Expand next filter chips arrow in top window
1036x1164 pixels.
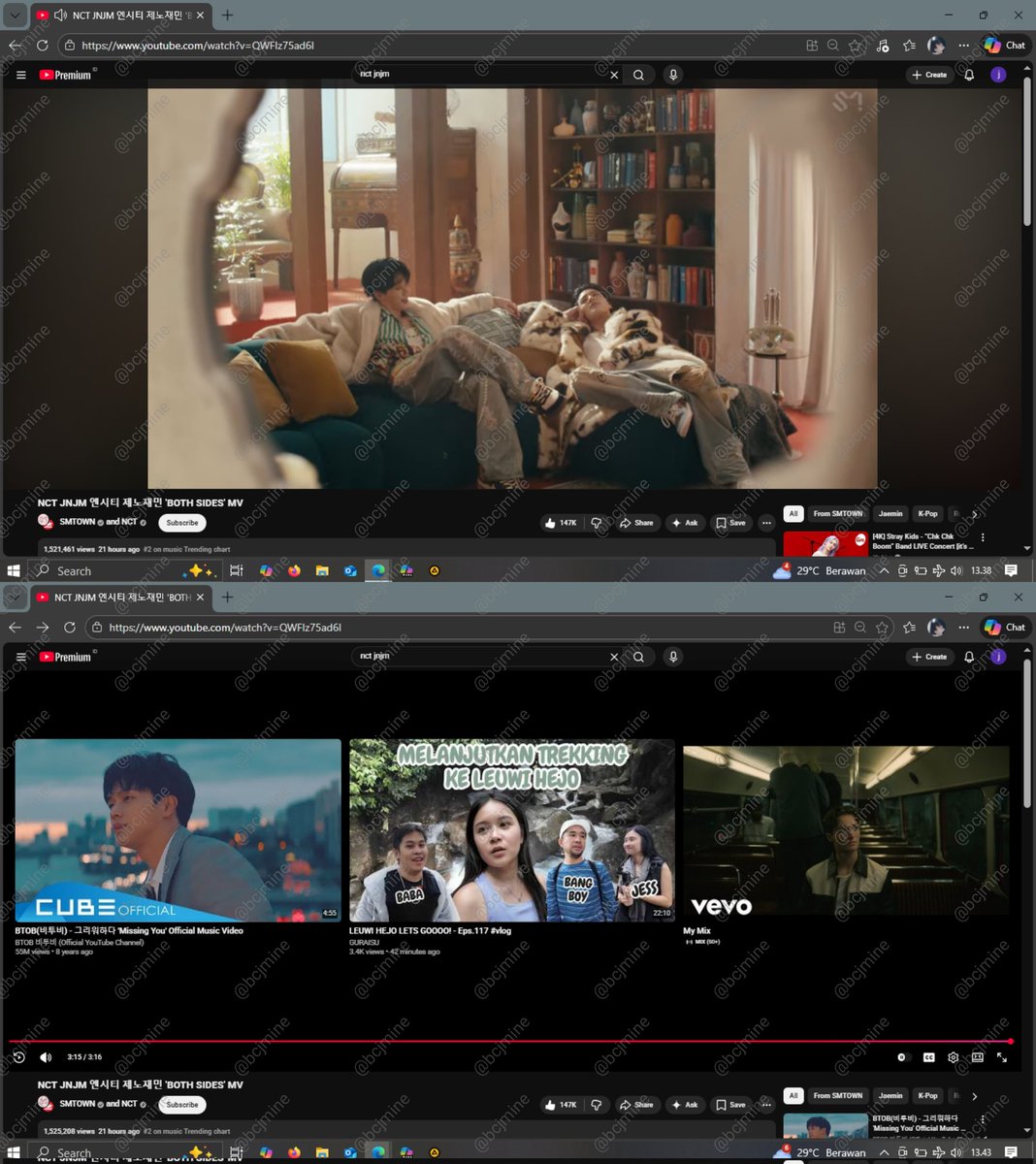point(974,514)
